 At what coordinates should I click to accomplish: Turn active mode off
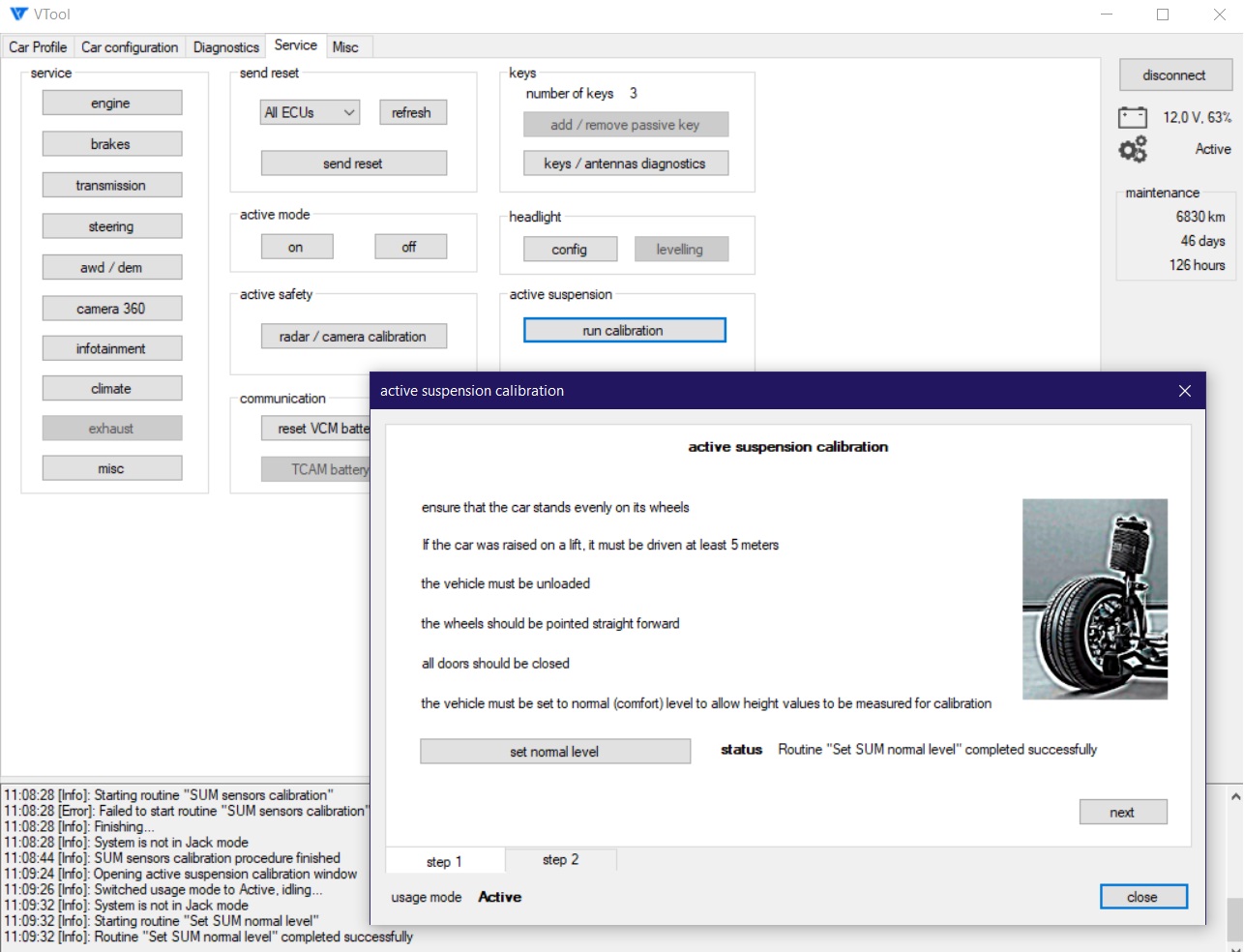(410, 248)
